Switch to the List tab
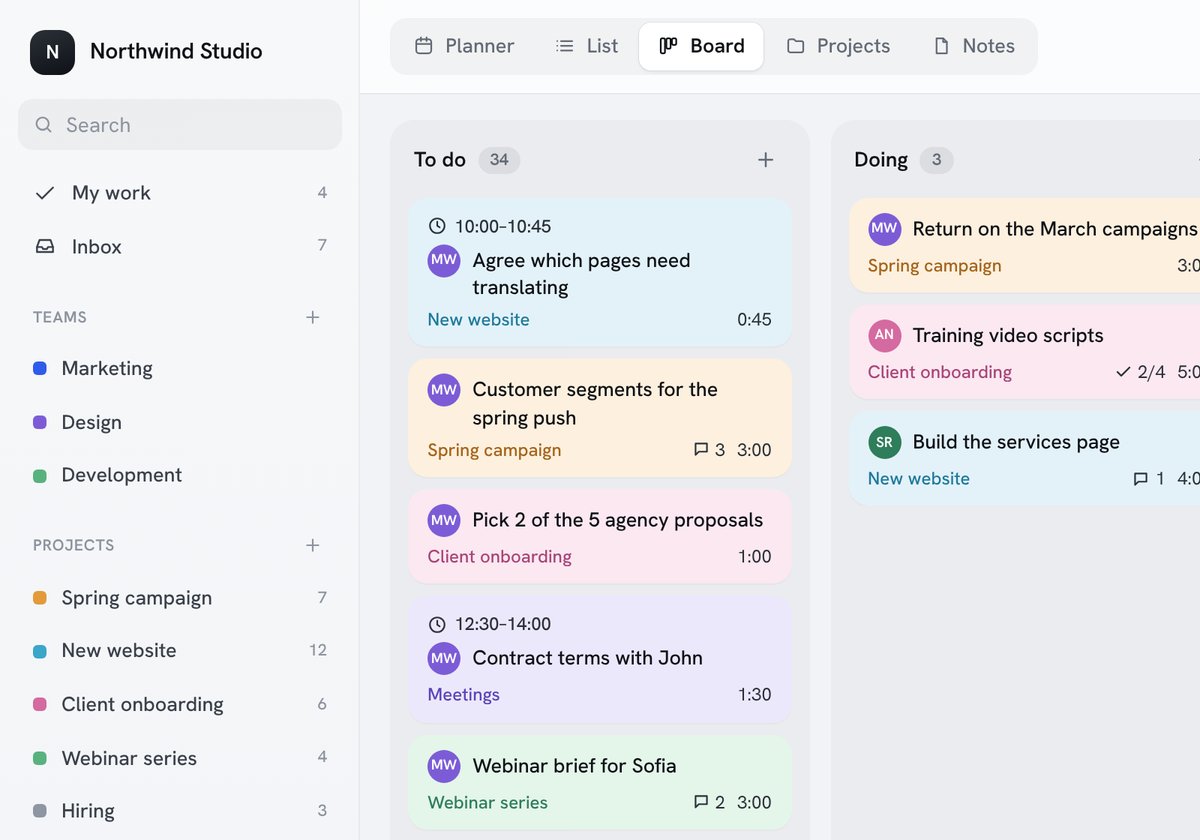Screen dimensions: 1200x840 point(587,46)
